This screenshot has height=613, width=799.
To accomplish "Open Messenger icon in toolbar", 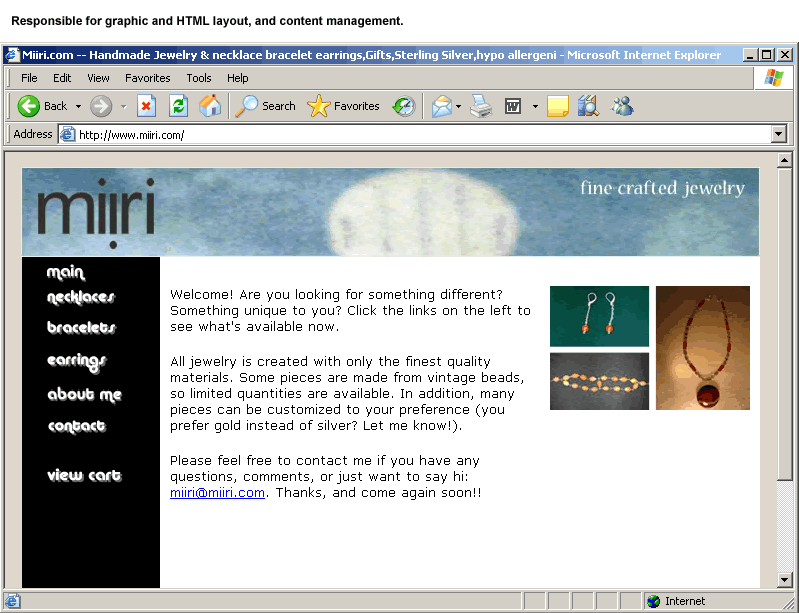I will [622, 106].
